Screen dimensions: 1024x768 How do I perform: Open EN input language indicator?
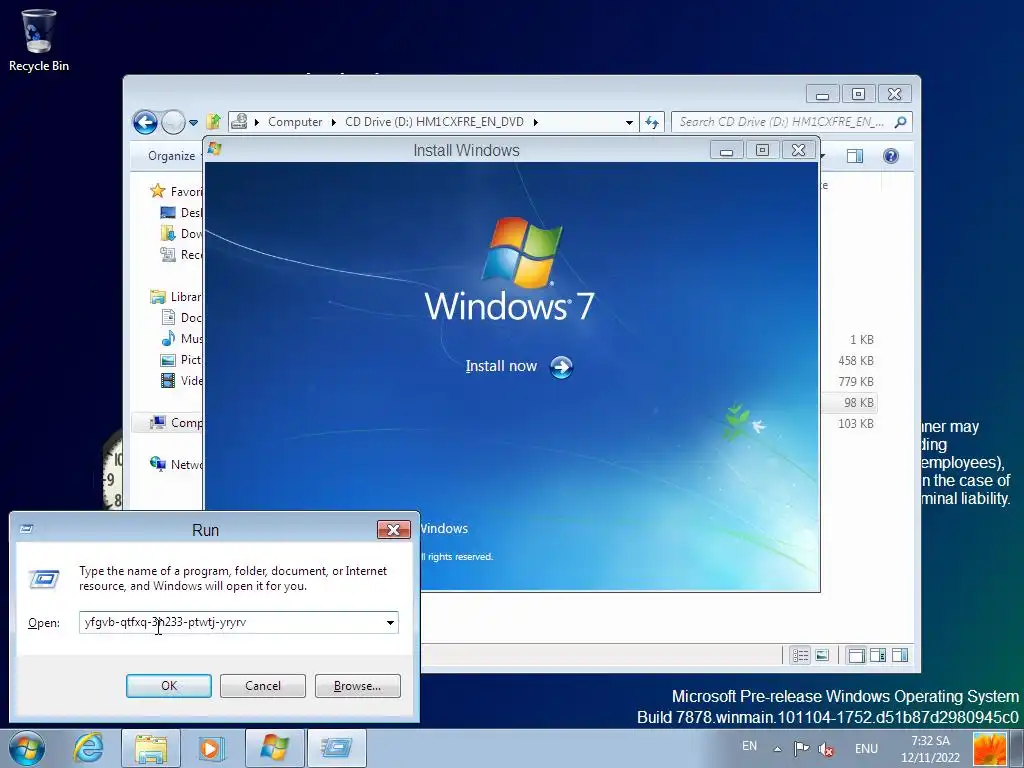[749, 746]
